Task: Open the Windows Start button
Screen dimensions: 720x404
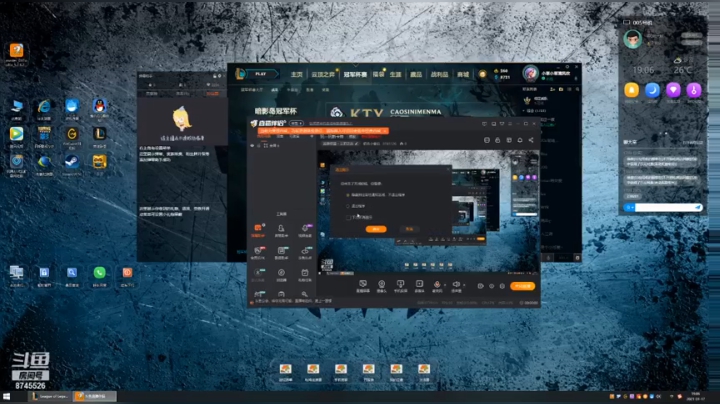Action: coord(6,396)
